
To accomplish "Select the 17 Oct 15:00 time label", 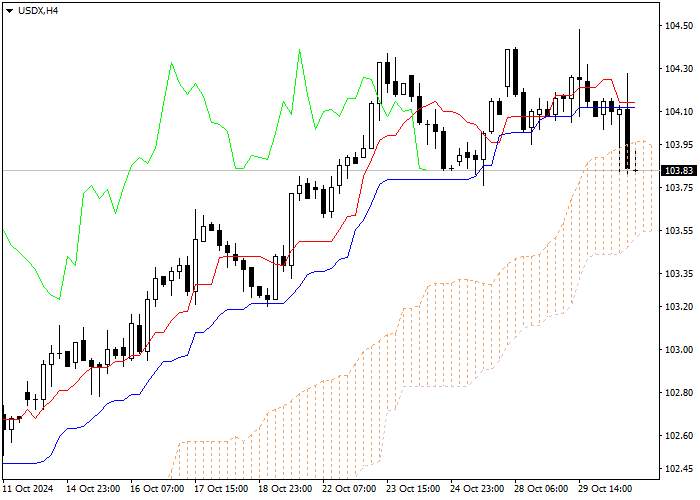I will coord(221,489).
